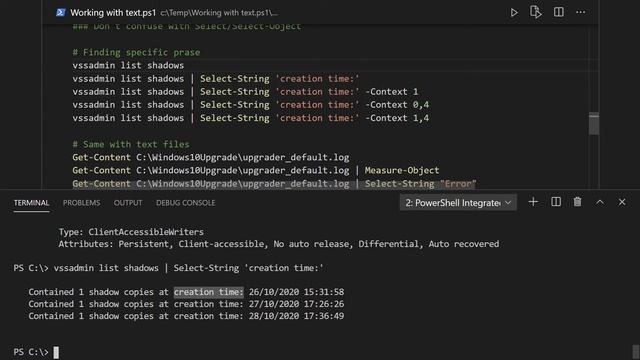Screen dimensions: 640x360
Task: Click the terminal line dated 27/10/2020 17:26:26
Action: [186, 304]
